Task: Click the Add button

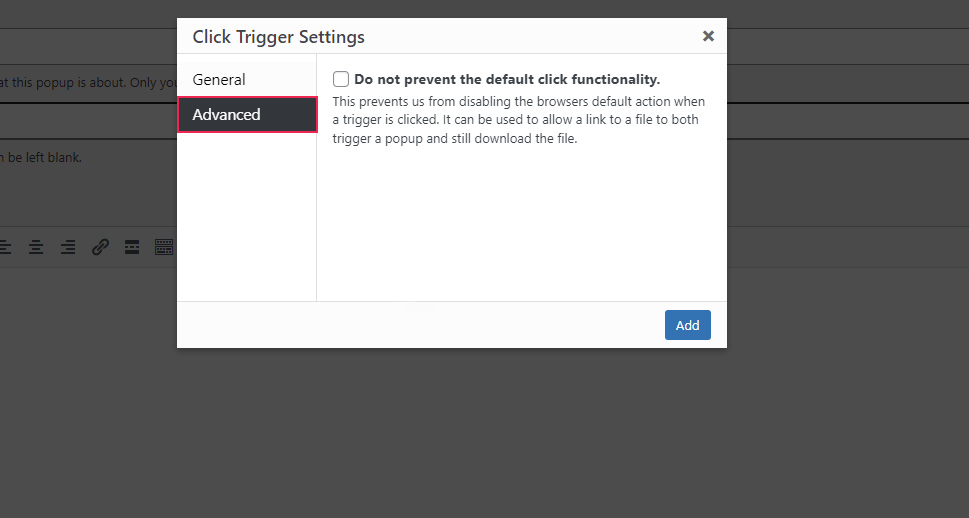Action: tap(687, 325)
